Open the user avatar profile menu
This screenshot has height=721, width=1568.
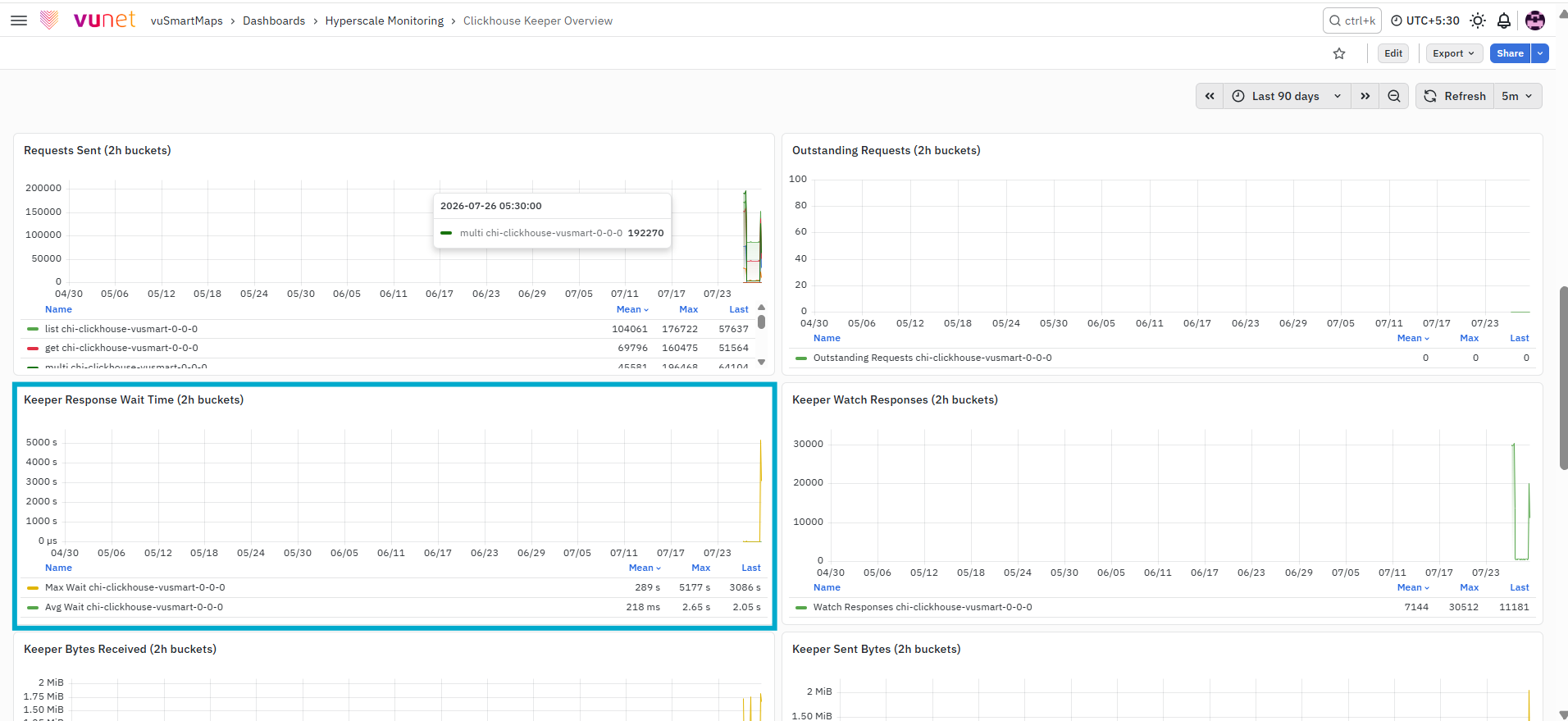click(x=1535, y=21)
